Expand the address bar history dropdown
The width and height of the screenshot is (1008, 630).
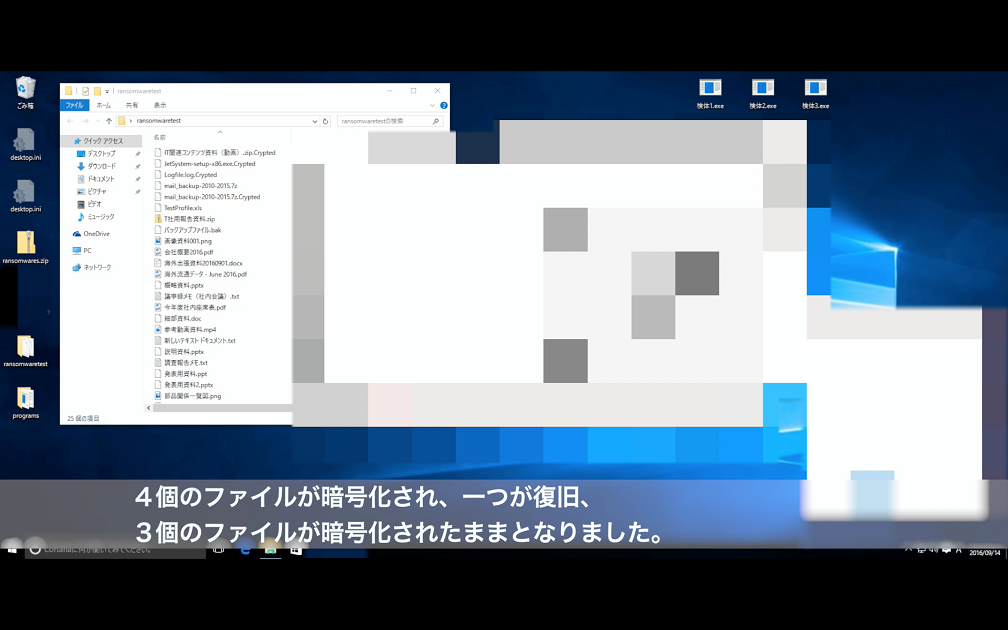[314, 121]
